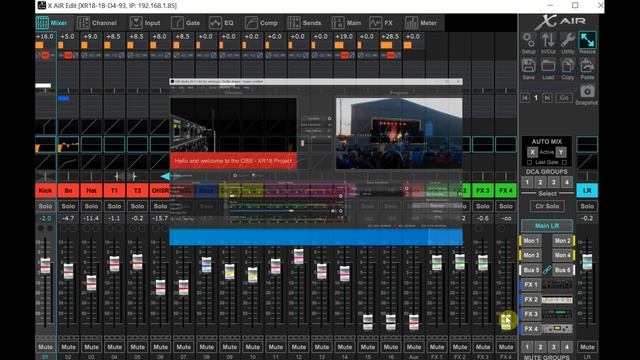The height and width of the screenshot is (360, 640).
Task: Open the Main tab
Action: coord(347,23)
